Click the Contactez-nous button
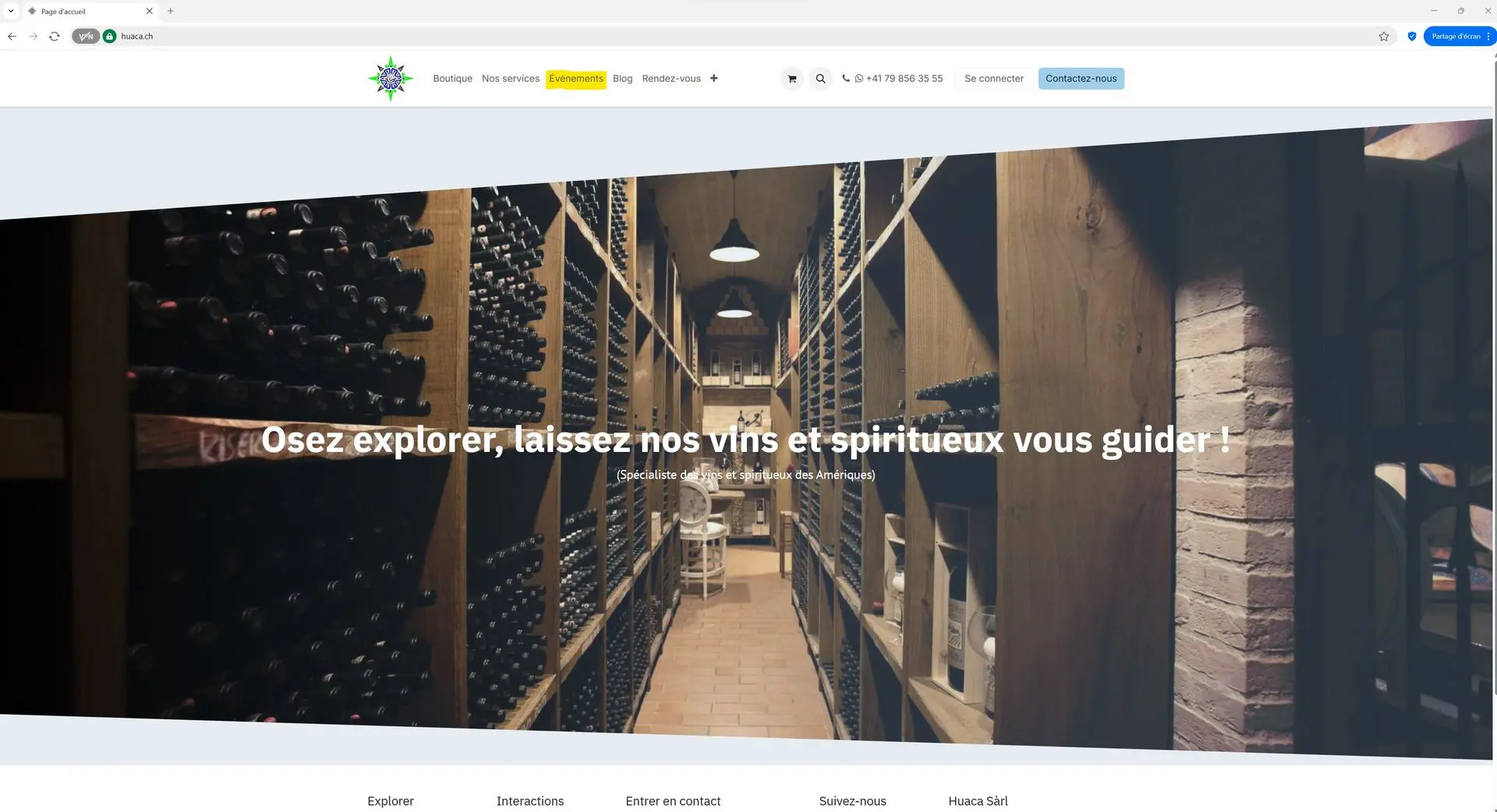The height and width of the screenshot is (812, 1497). [1081, 79]
